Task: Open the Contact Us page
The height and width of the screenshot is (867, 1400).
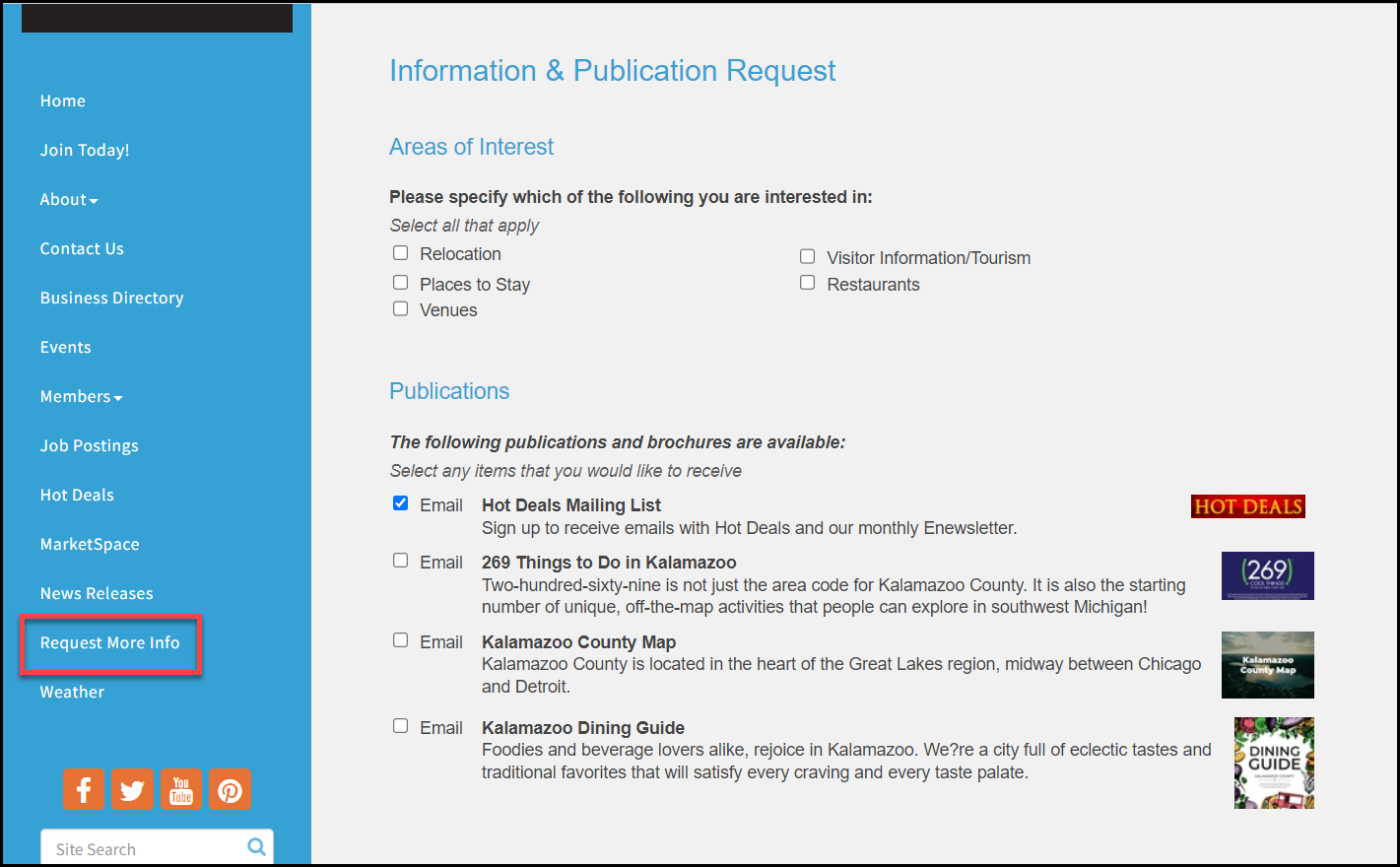Action: pos(82,248)
